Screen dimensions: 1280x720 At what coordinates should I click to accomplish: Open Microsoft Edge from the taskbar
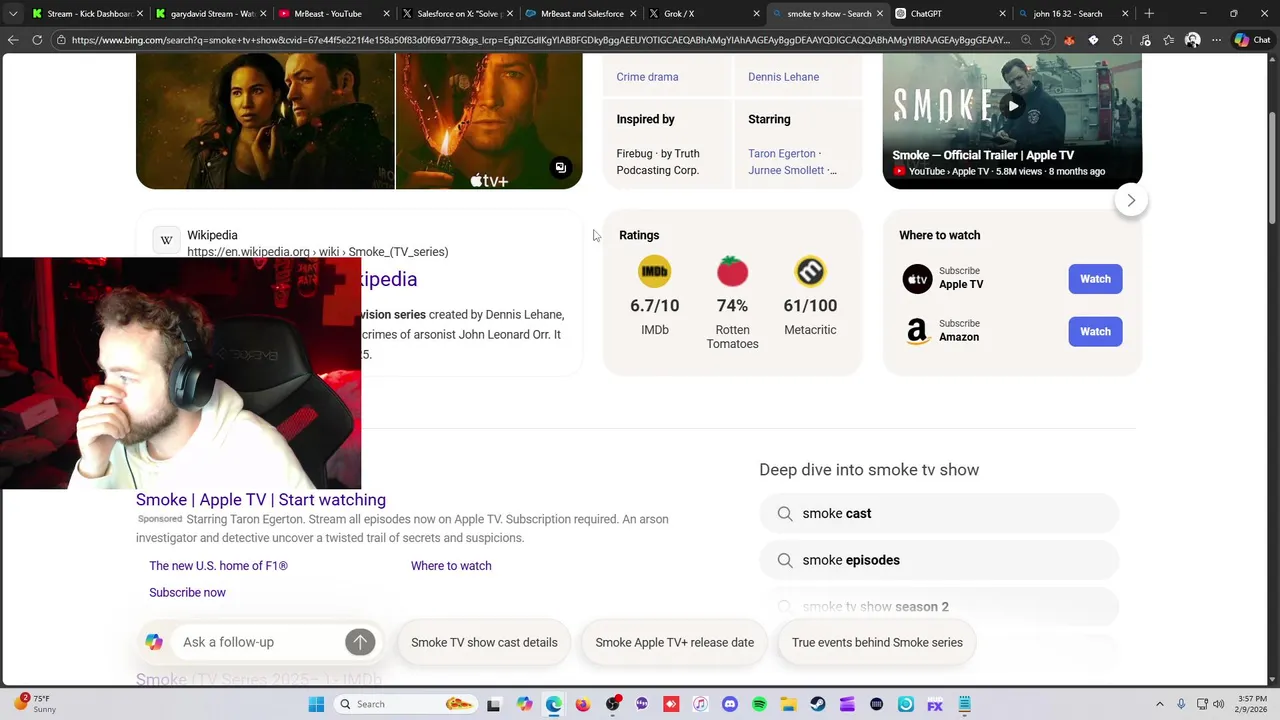coord(554,704)
